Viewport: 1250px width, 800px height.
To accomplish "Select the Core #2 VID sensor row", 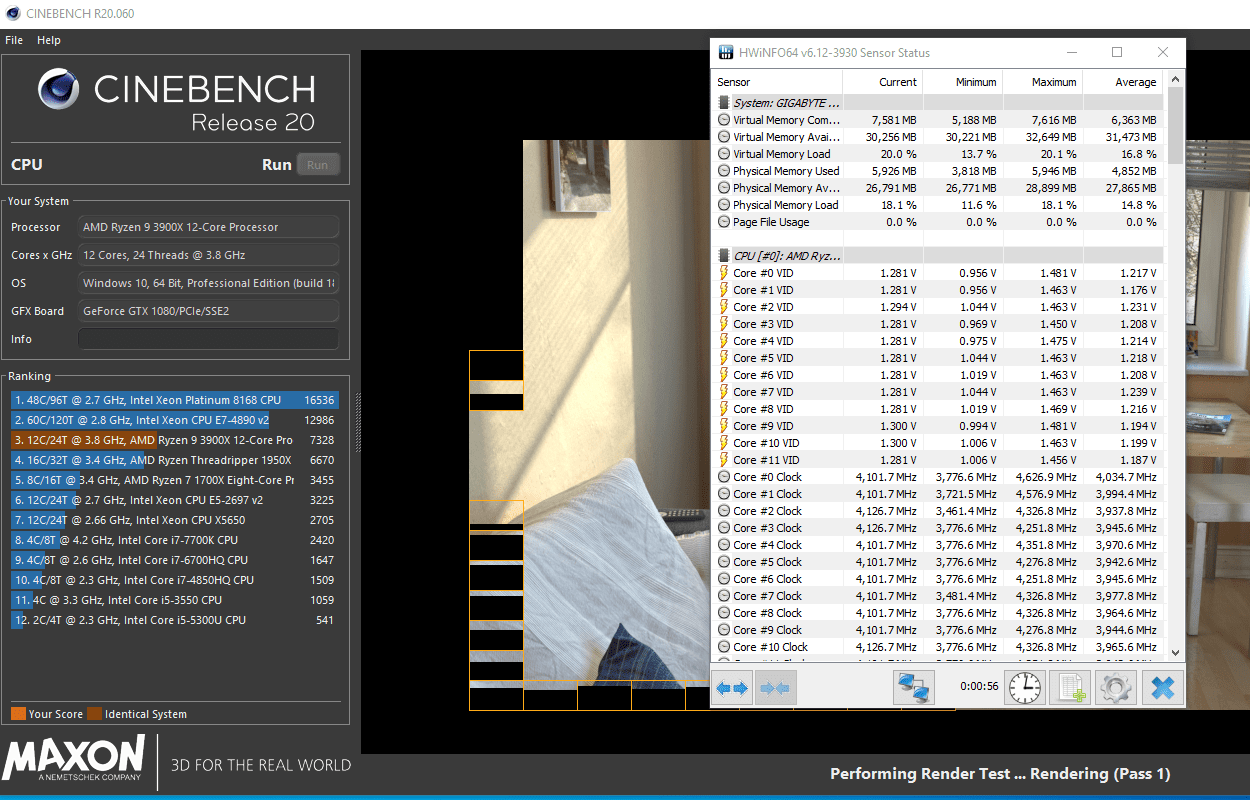I will 938,307.
